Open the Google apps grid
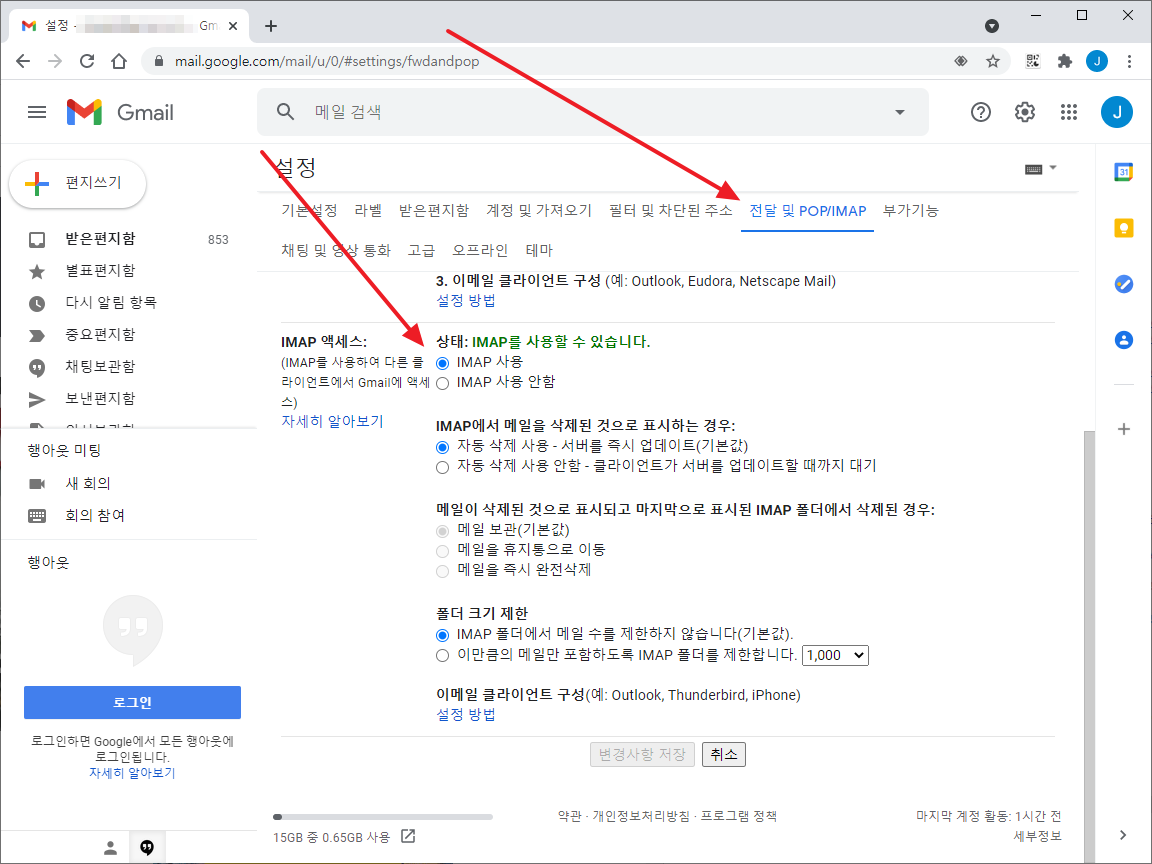This screenshot has width=1152, height=864. [1069, 112]
